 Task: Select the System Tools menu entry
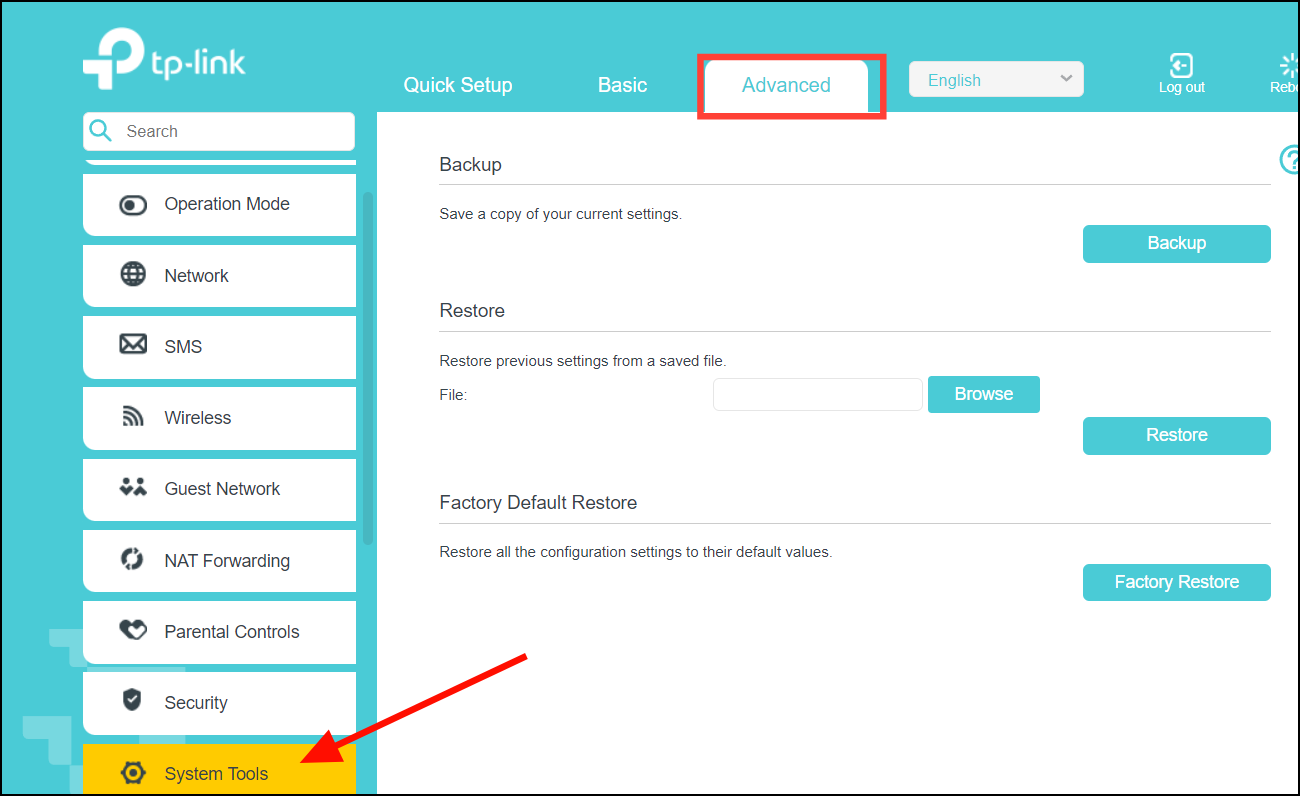coord(219,770)
